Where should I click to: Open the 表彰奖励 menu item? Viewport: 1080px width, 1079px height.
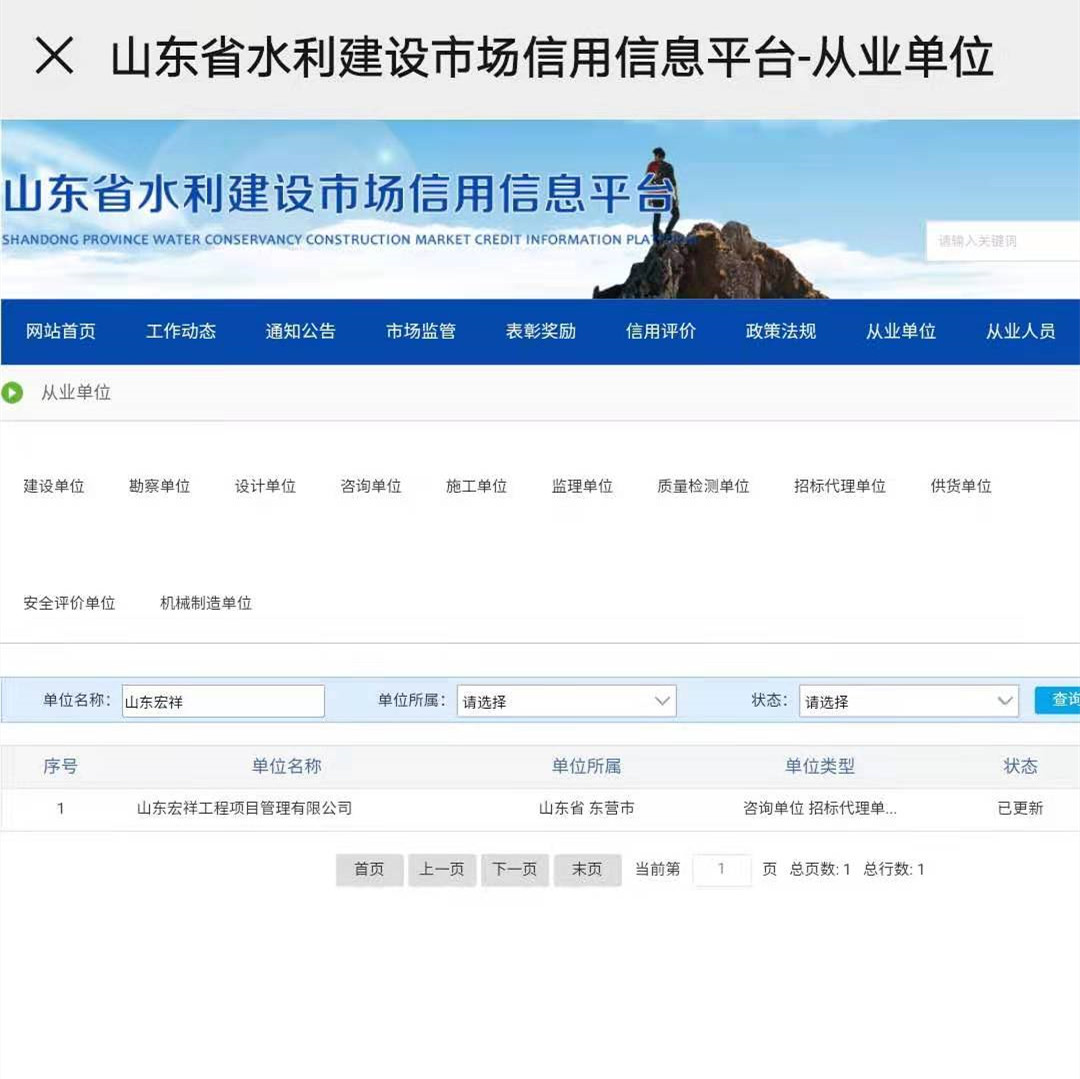[x=541, y=331]
